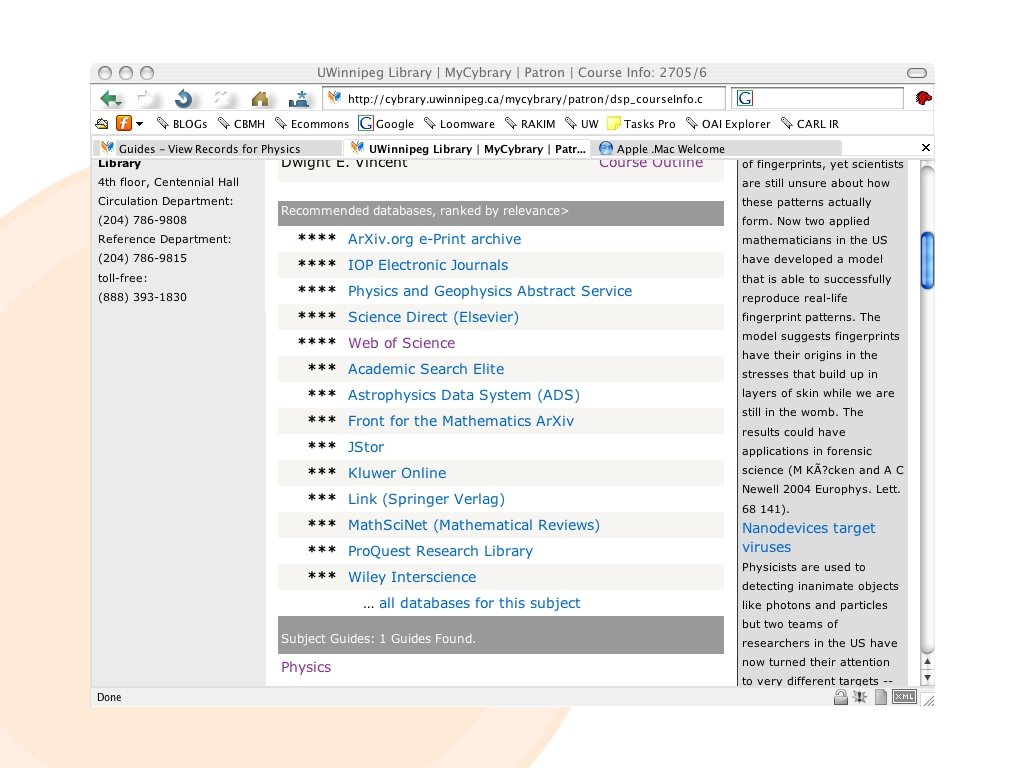Open ProQuest Research Library link
Image resolution: width=1024 pixels, height=768 pixels.
point(440,551)
